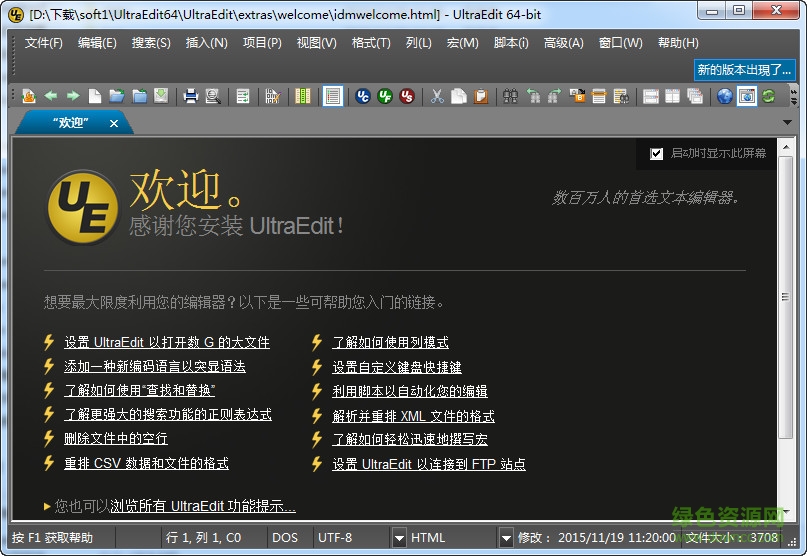Image resolution: width=807 pixels, height=556 pixels.
Task: Toggle the line numbers display button
Action: (332, 96)
